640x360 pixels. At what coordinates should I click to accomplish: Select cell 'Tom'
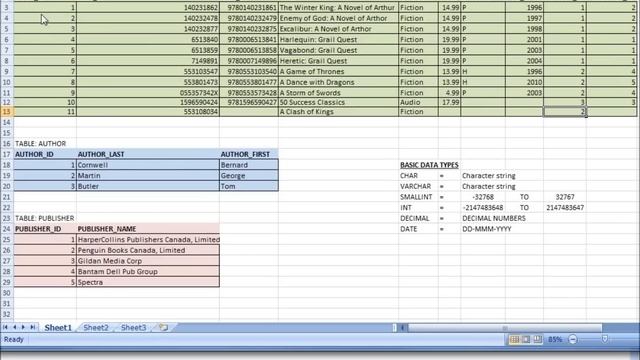249,186
